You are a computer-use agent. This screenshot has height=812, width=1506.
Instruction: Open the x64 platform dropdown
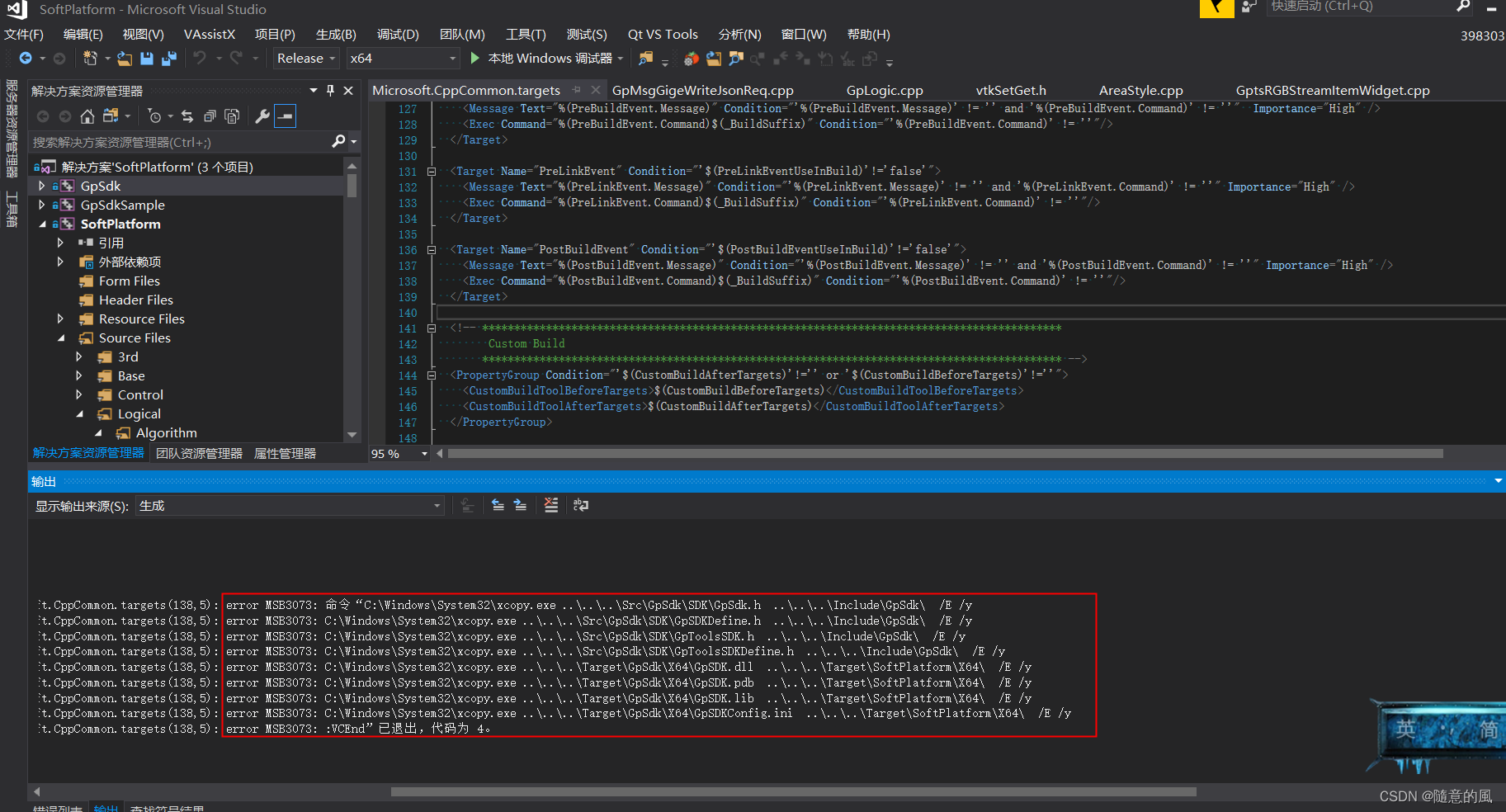pyautogui.click(x=402, y=59)
